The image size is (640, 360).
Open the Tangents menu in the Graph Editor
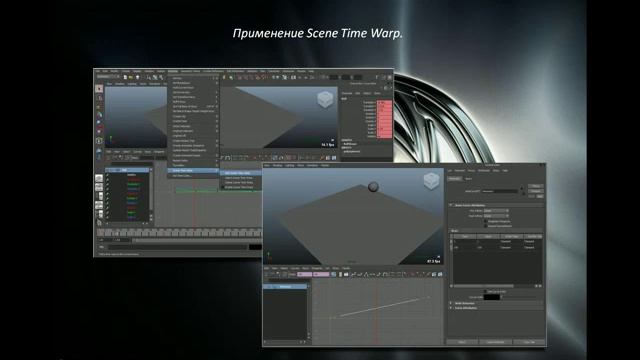click(317, 268)
